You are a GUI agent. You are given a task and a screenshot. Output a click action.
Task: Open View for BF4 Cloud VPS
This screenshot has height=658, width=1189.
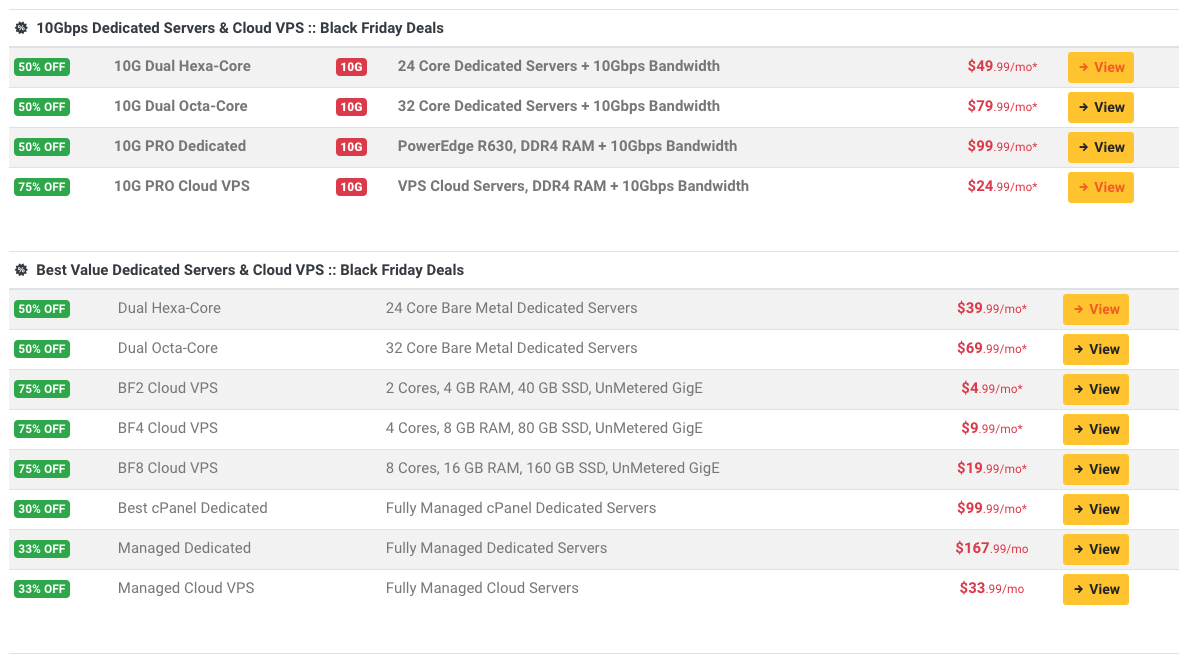tap(1096, 429)
